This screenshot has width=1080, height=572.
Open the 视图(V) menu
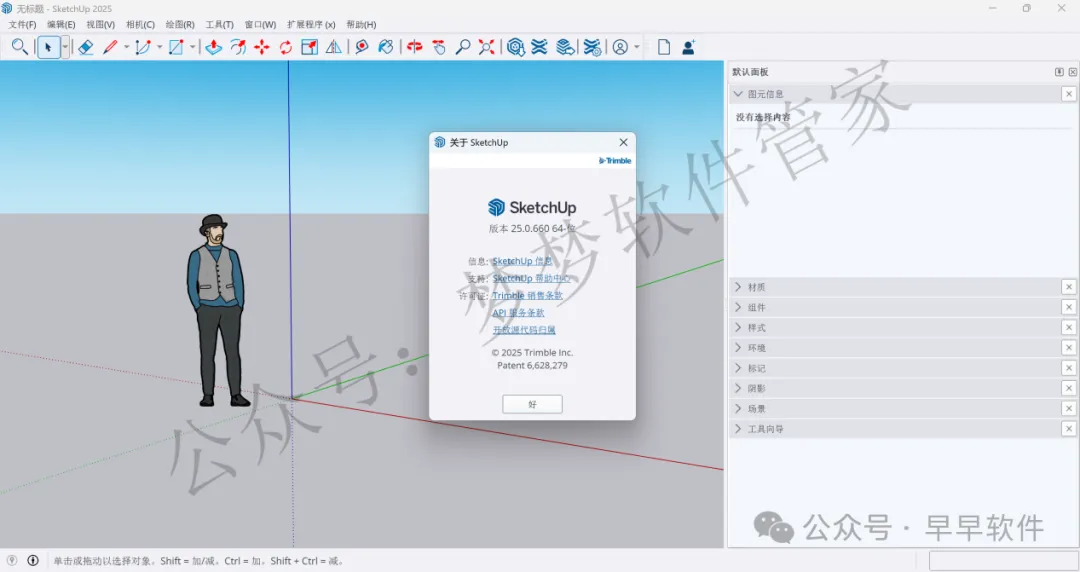click(x=101, y=24)
